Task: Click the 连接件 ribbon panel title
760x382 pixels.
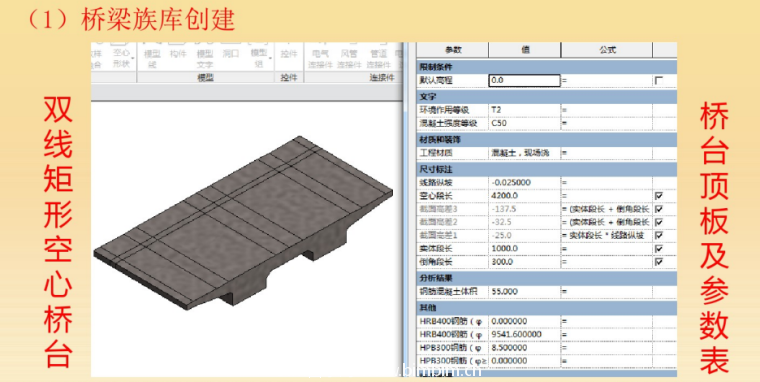Action: 382,78
